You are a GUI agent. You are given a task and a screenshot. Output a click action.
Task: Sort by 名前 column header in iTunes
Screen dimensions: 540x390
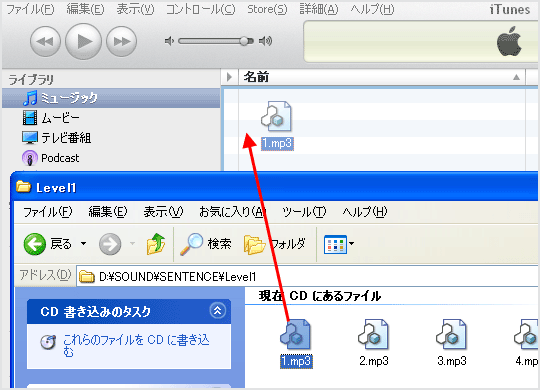tap(382, 77)
